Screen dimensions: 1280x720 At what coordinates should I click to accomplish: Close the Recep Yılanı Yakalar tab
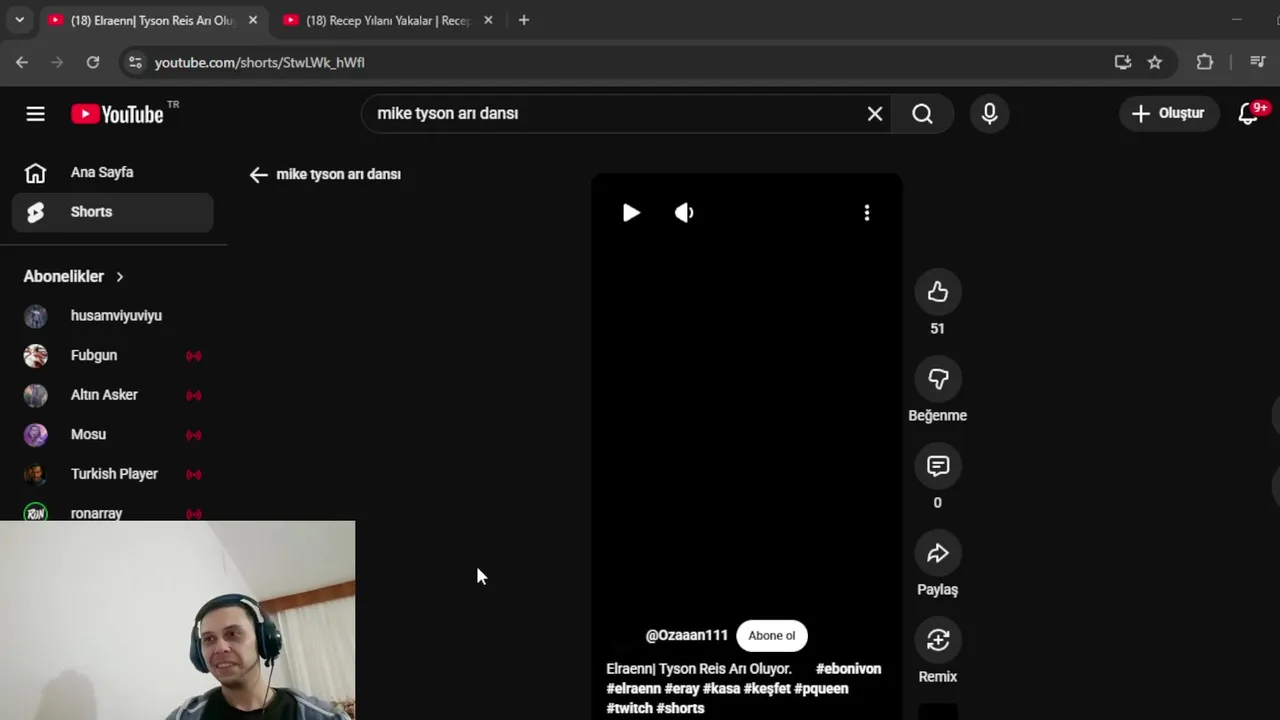(x=488, y=20)
